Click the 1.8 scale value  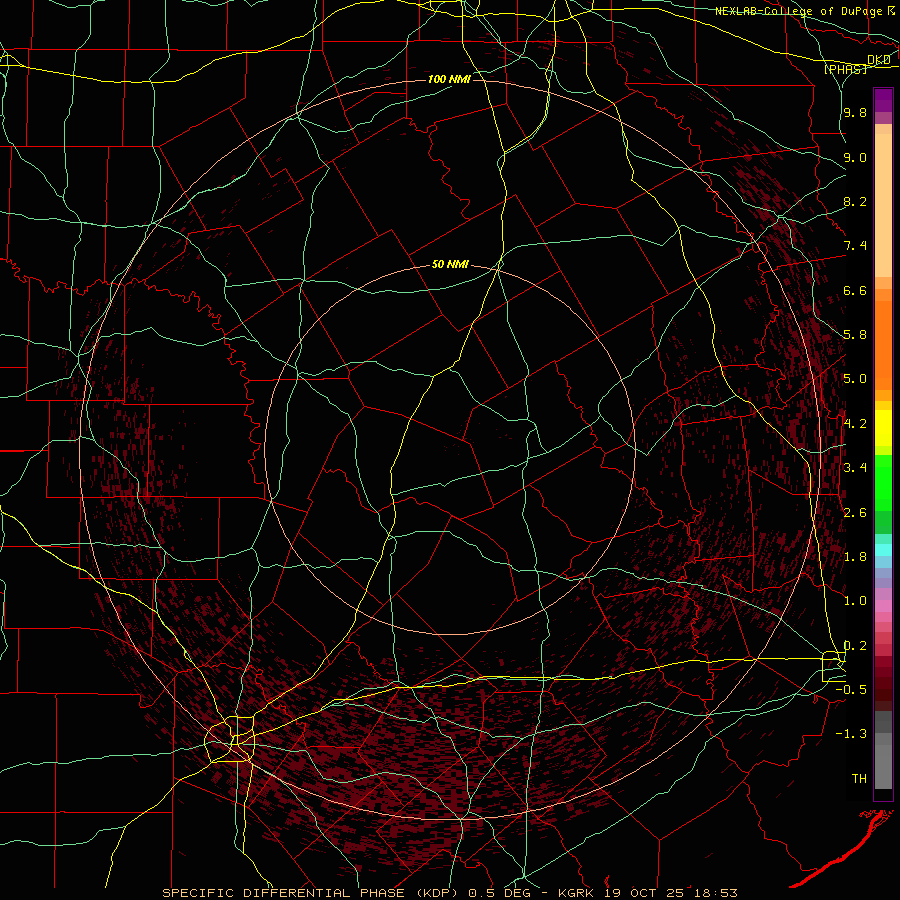click(x=855, y=557)
